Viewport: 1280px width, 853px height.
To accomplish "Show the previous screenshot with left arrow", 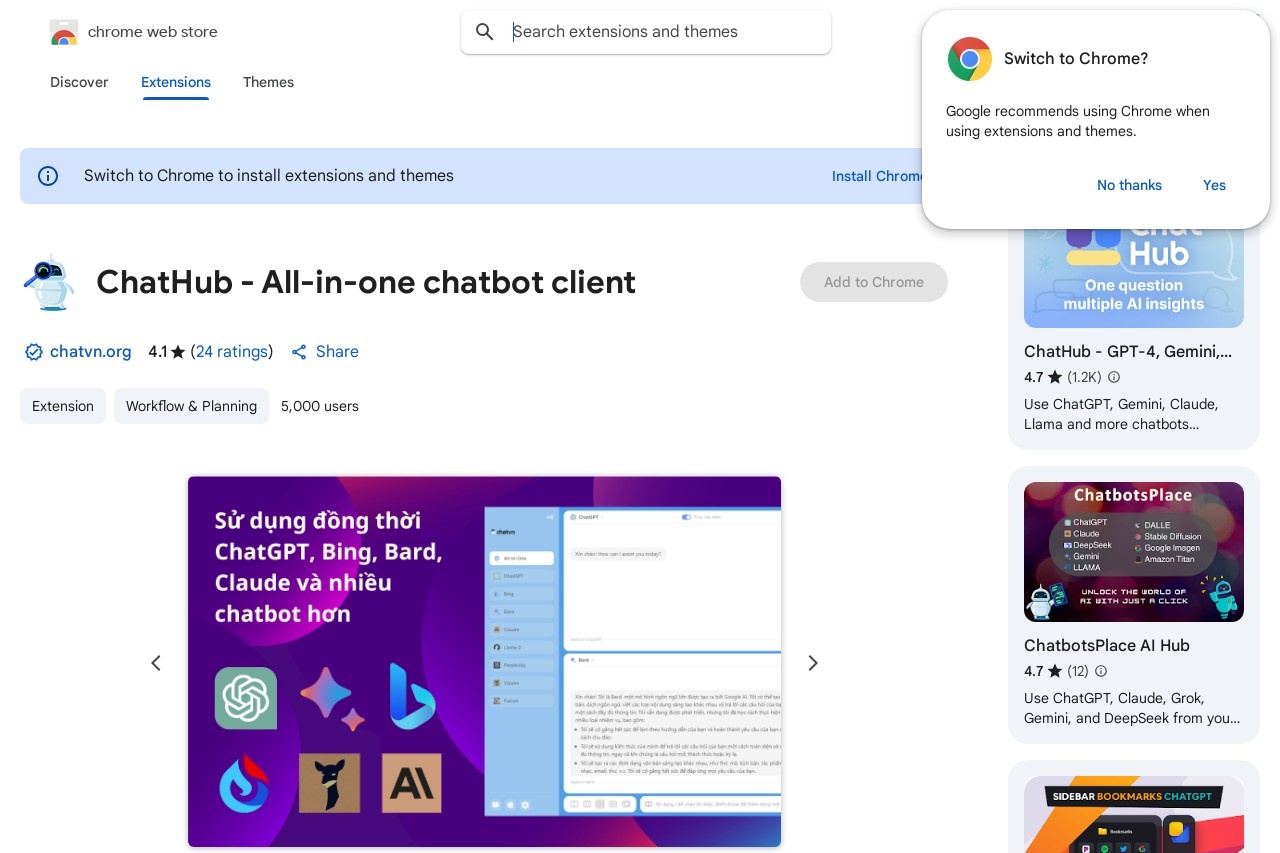I will (x=156, y=663).
